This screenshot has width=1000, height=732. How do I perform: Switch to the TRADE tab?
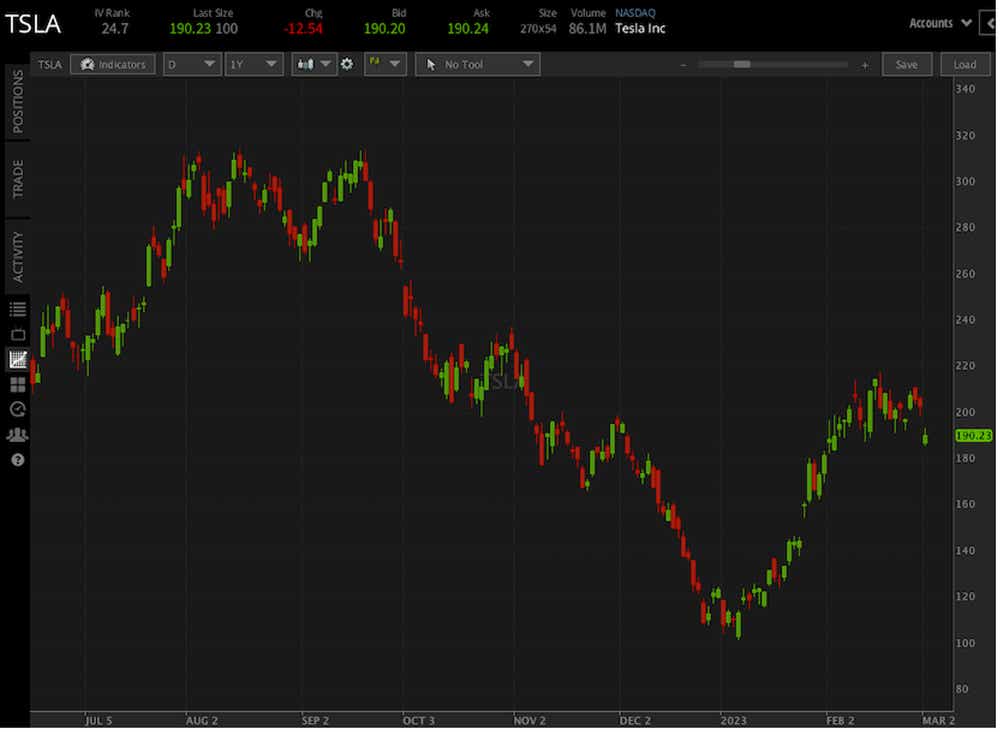click(17, 180)
